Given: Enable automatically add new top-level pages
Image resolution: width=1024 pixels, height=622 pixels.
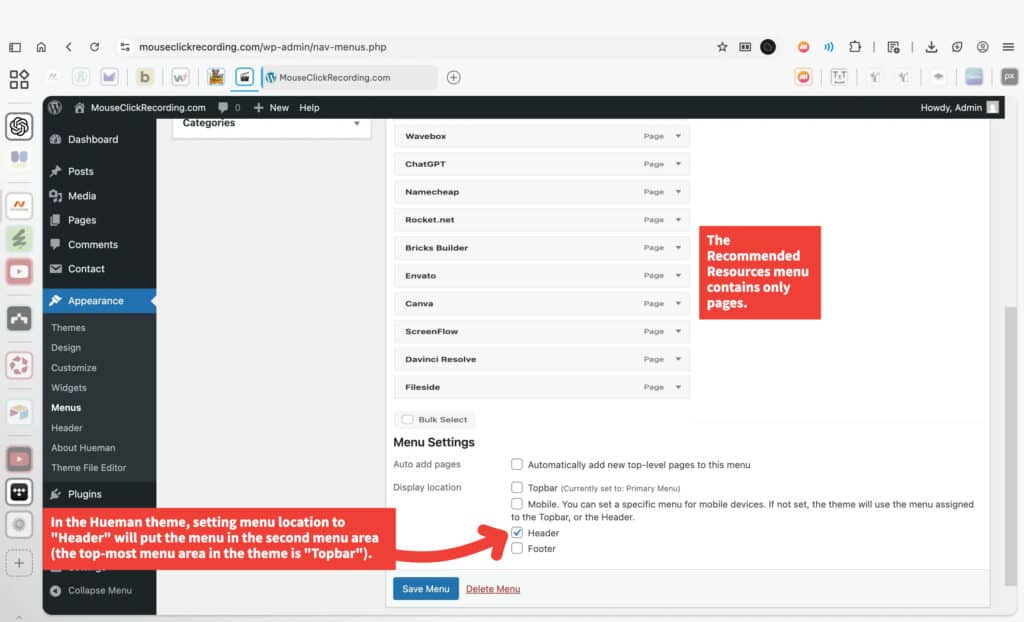Looking at the screenshot, I should click(x=517, y=464).
